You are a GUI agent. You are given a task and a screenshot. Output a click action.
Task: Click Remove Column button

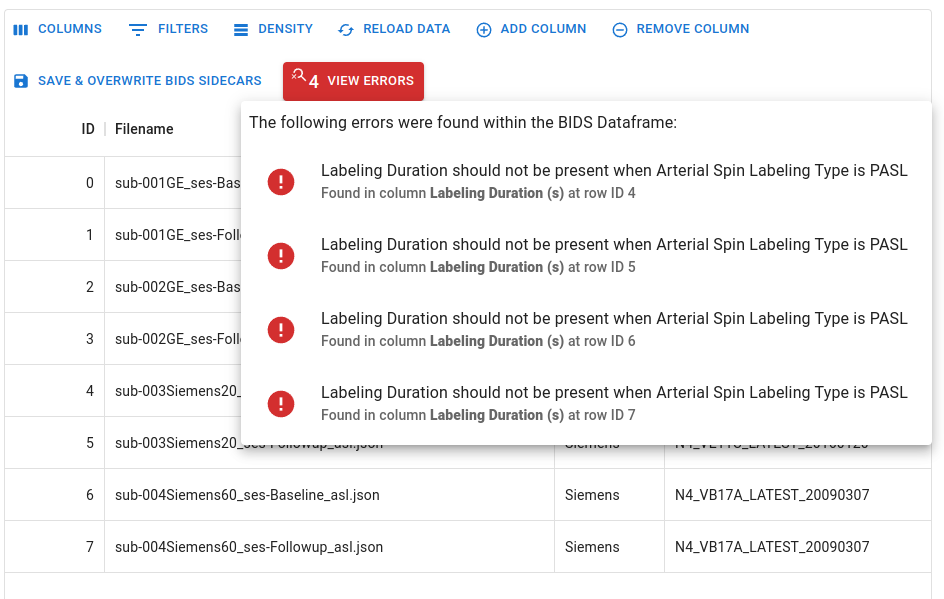pyautogui.click(x=681, y=29)
